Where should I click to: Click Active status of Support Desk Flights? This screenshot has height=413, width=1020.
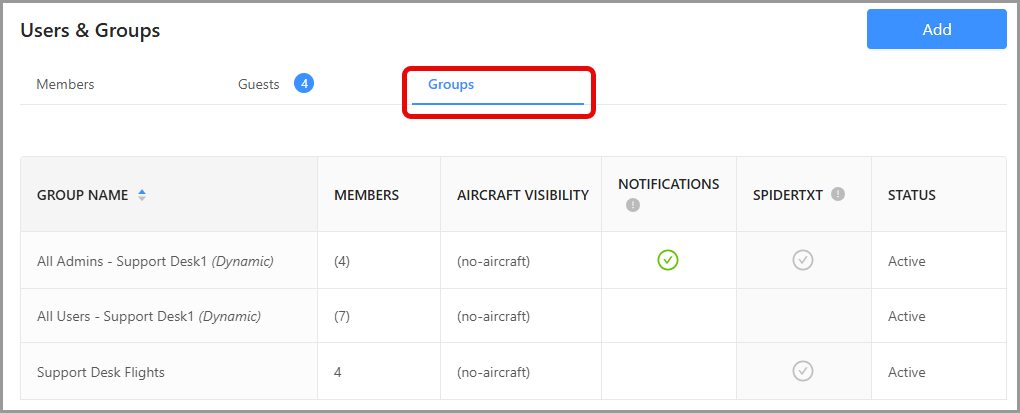click(x=906, y=372)
